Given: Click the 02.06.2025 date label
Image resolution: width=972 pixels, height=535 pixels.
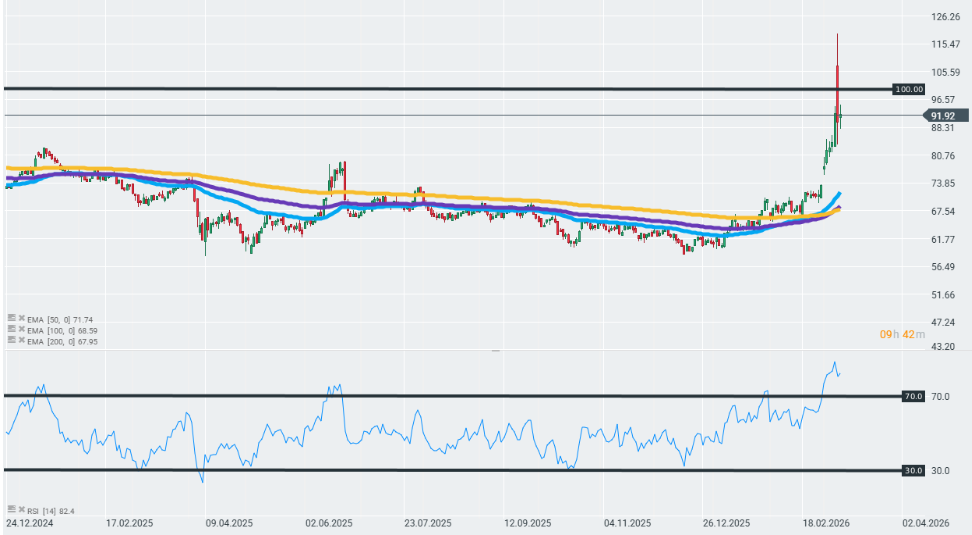Looking at the screenshot, I should pyautogui.click(x=329, y=523).
